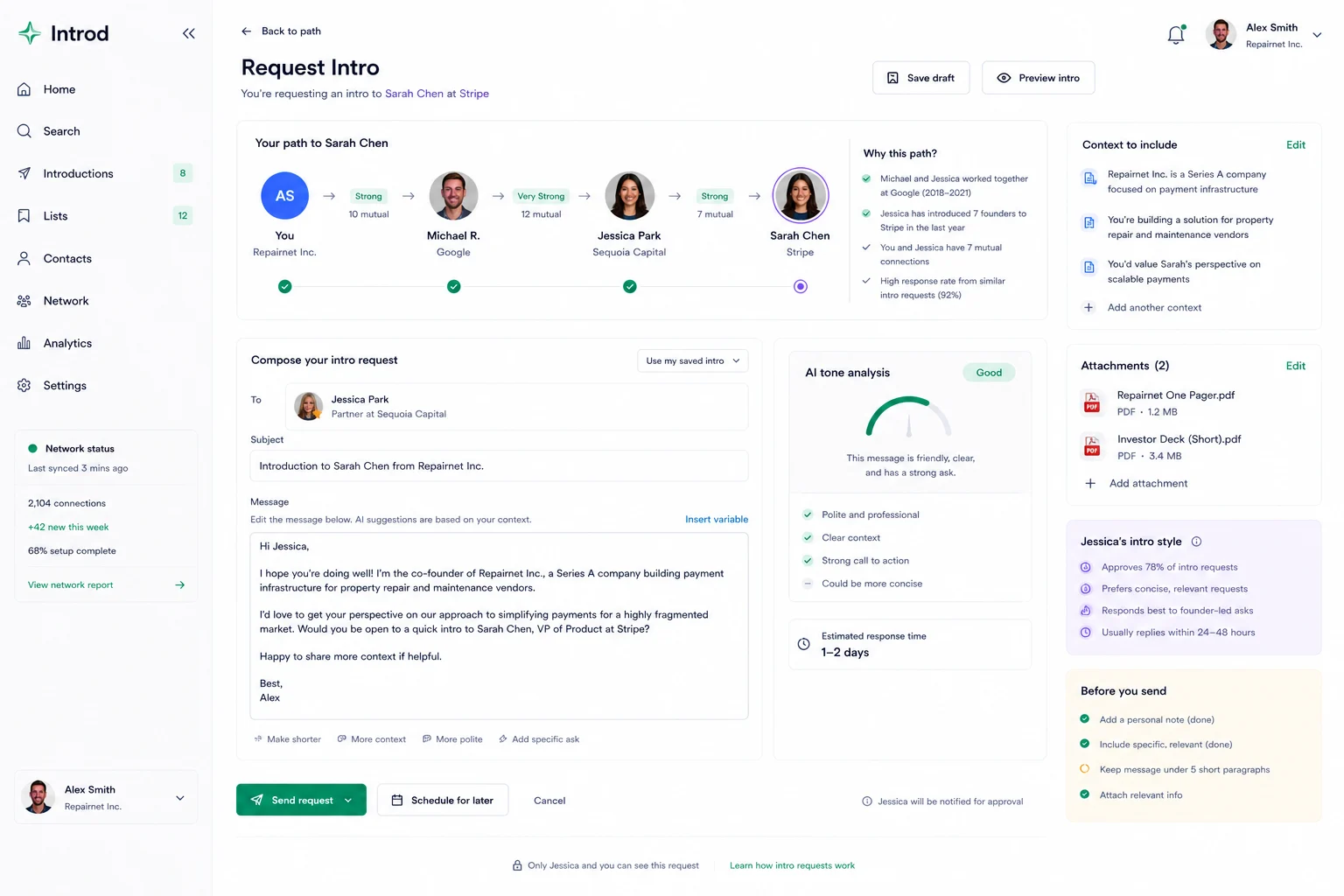Click 'Make shorter' AI suggestion
Screen dimensions: 1344x896
[287, 739]
